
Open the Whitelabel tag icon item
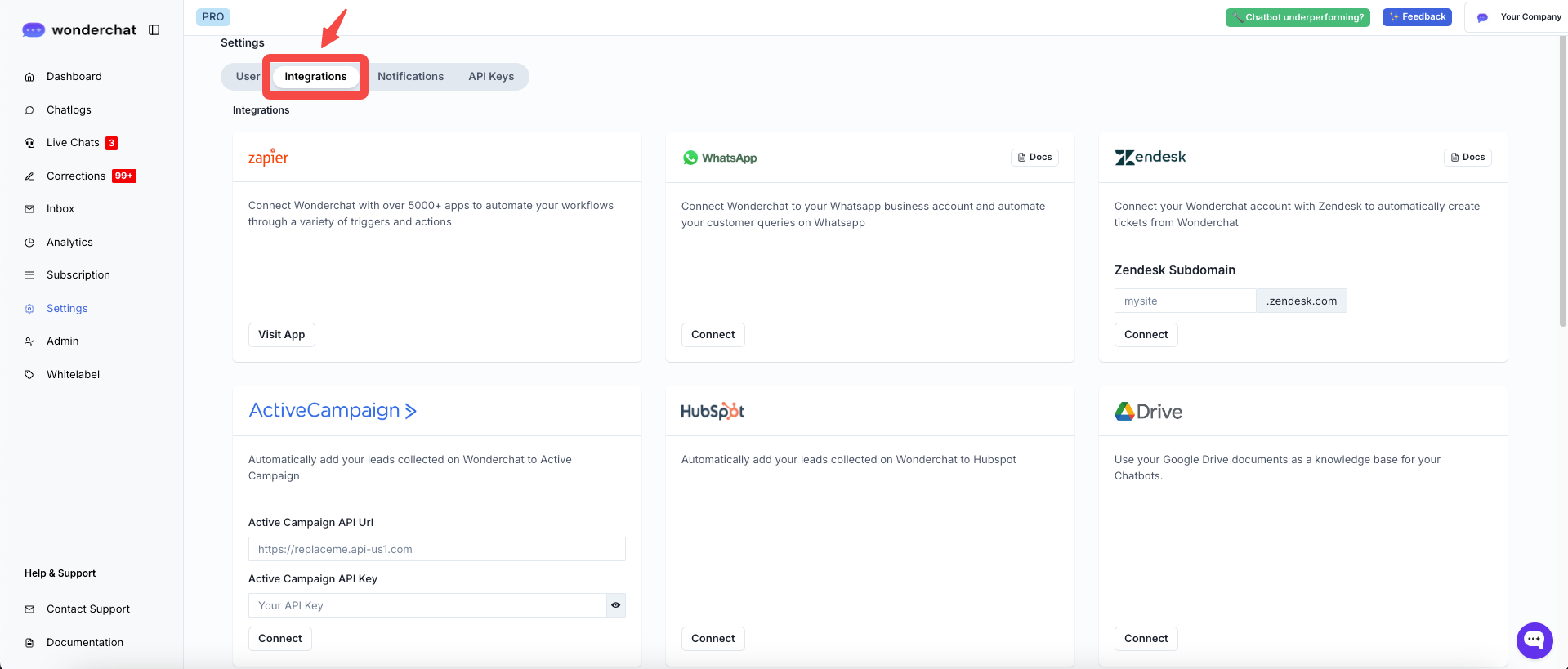[29, 375]
